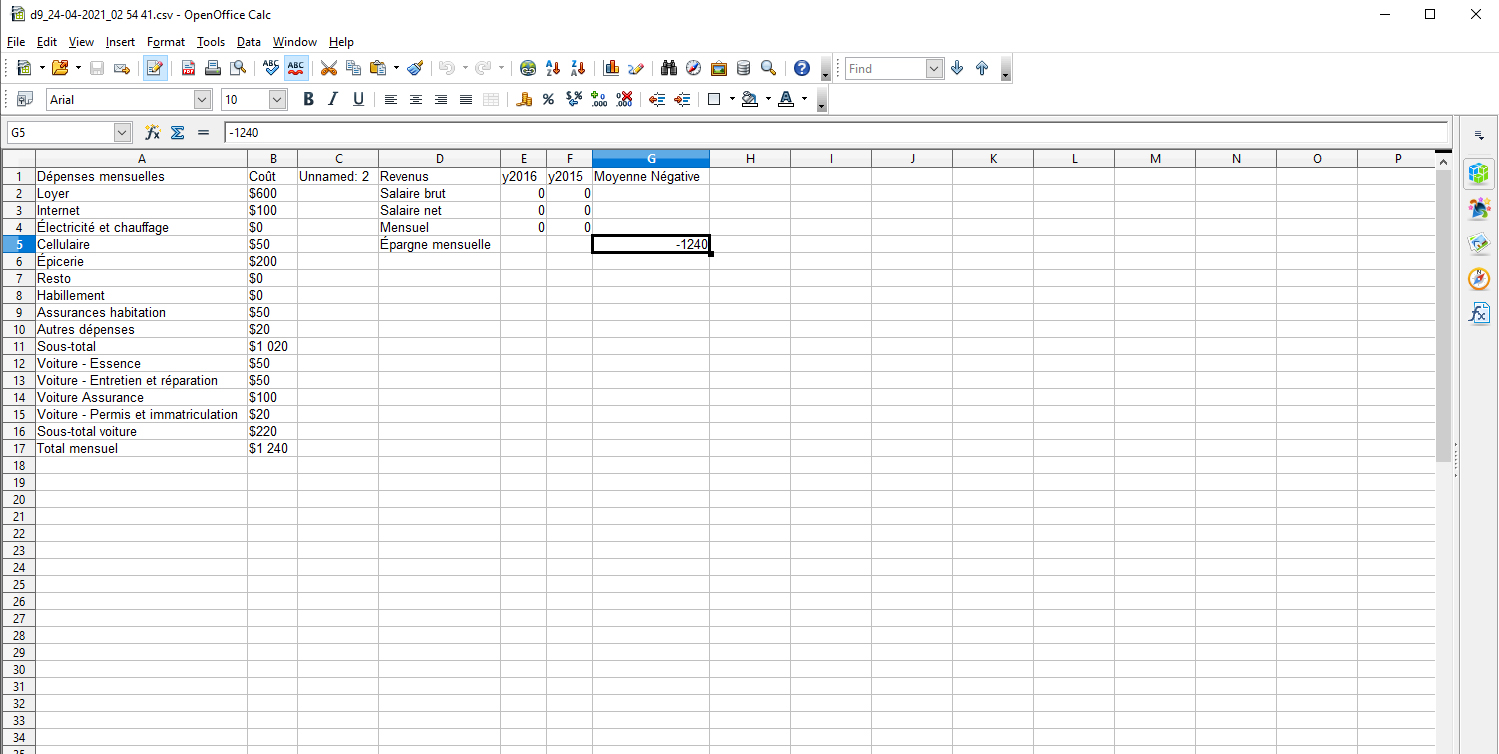Apply the Percent number format
The width and height of the screenshot is (1499, 754).
click(548, 99)
